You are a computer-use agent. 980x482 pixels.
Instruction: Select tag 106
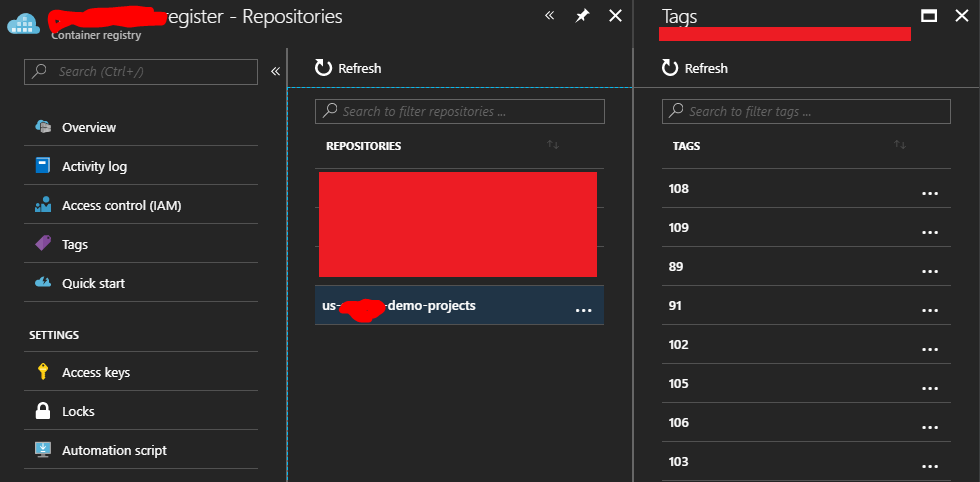click(x=806, y=423)
